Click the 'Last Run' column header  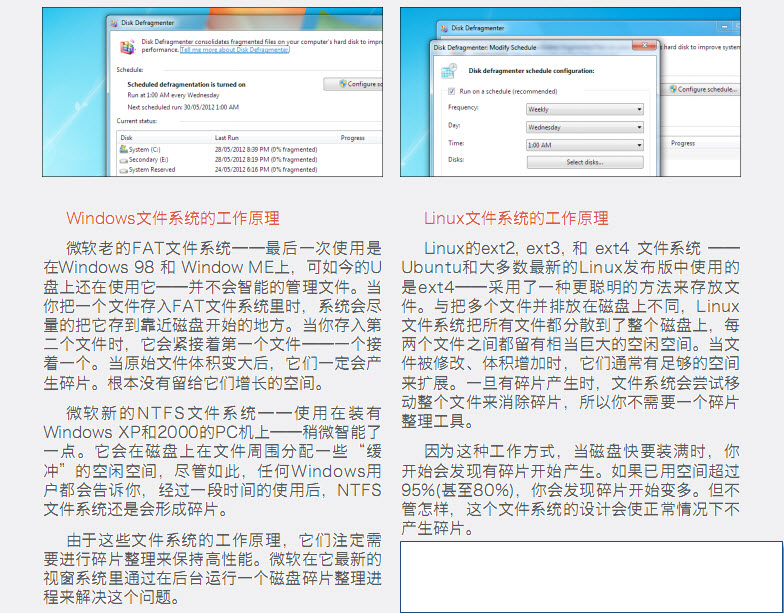(x=226, y=138)
